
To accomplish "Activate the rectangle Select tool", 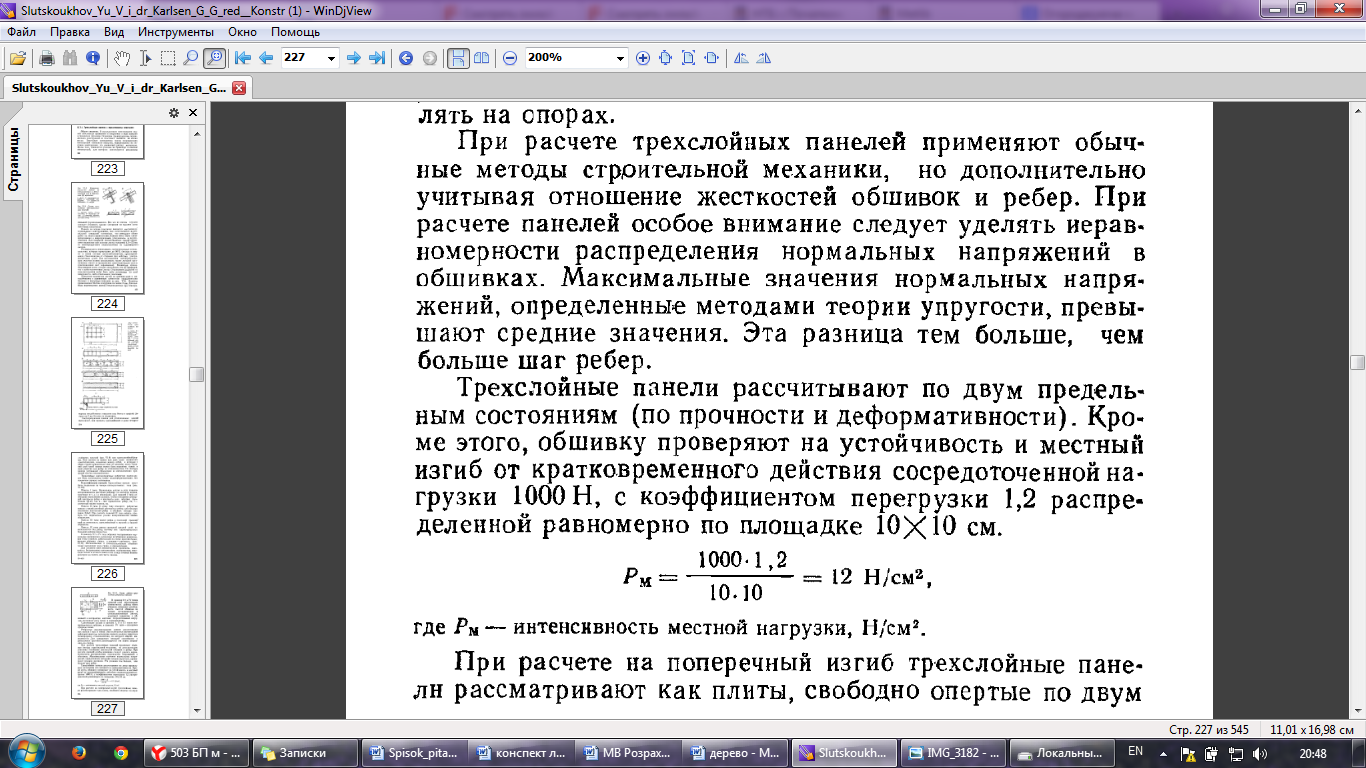I will [x=168, y=58].
